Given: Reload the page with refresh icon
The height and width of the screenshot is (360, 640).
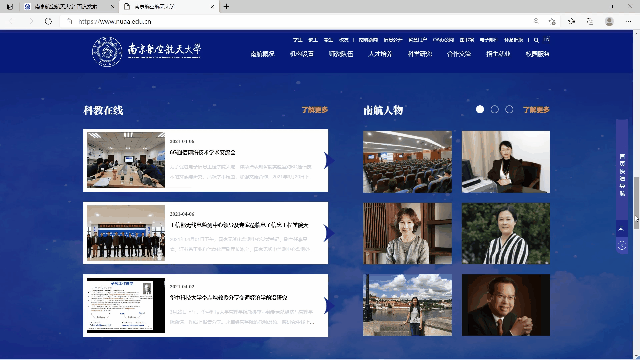Looking at the screenshot, I should [48, 21].
